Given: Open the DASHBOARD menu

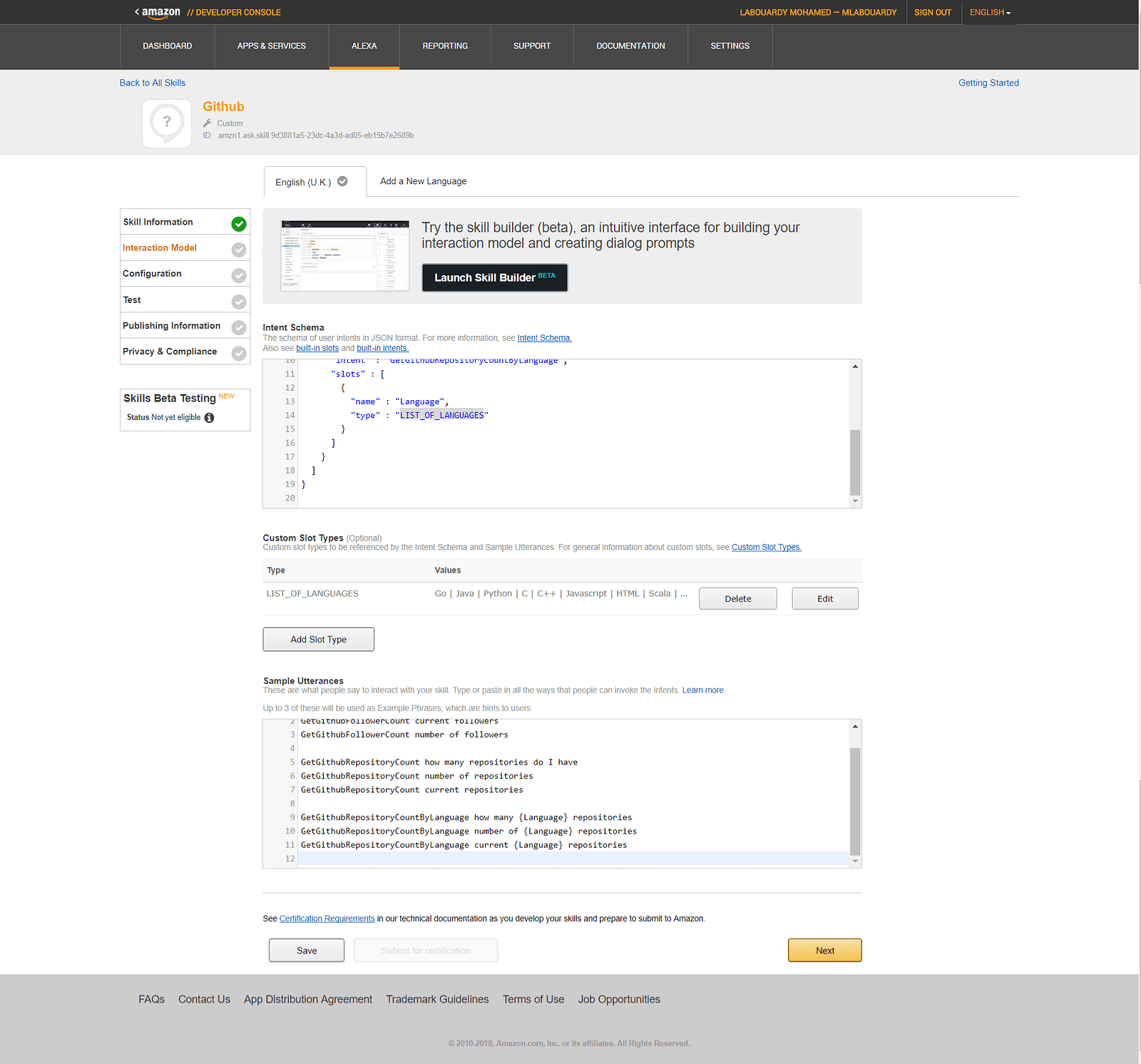Looking at the screenshot, I should (168, 46).
